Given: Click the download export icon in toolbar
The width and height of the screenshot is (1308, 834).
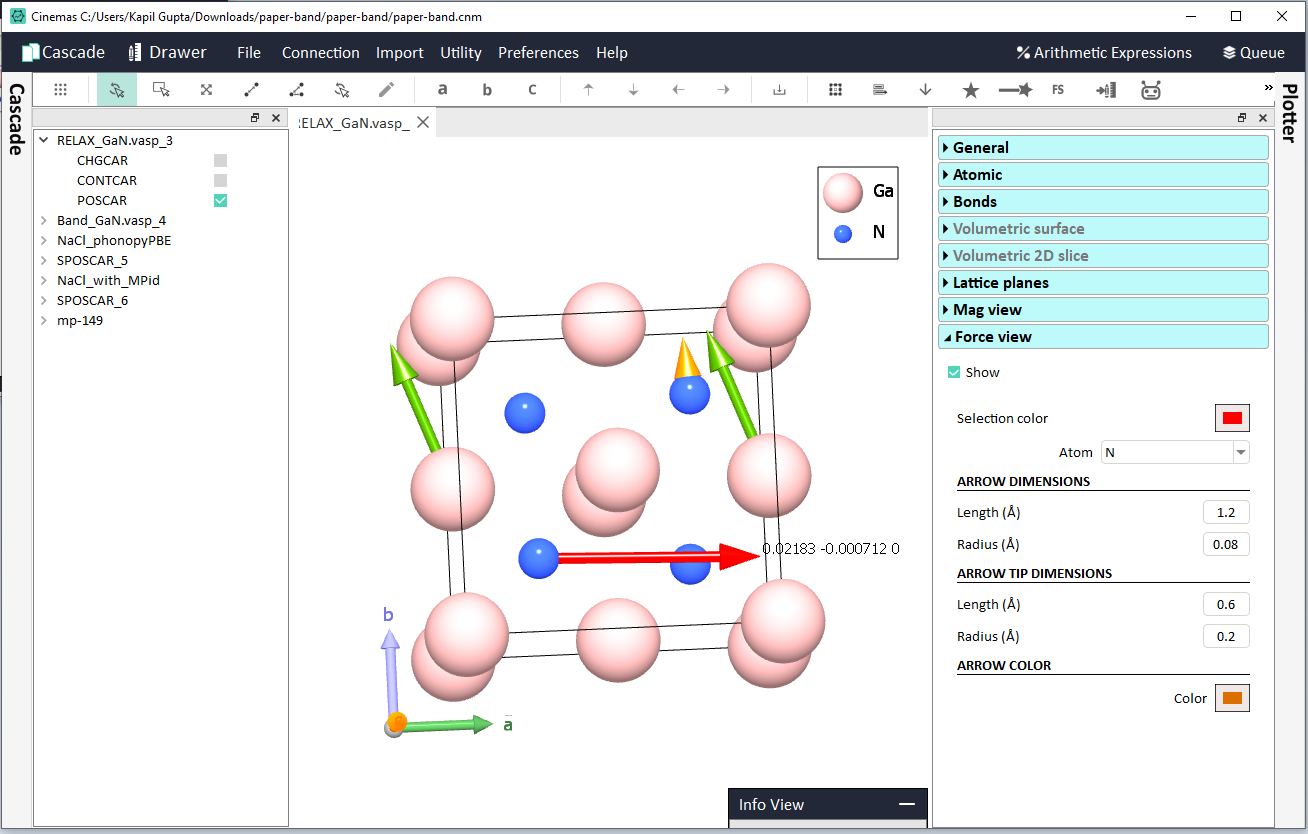Looking at the screenshot, I should tap(779, 89).
